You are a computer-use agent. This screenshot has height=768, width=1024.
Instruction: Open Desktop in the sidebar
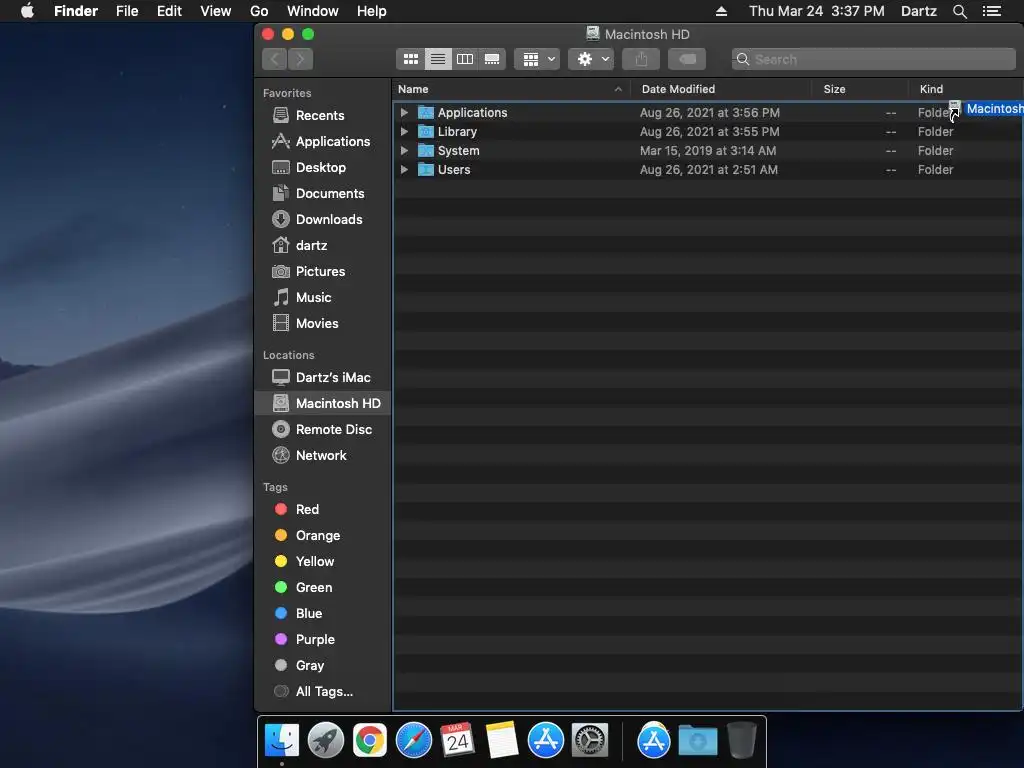pyautogui.click(x=323, y=167)
